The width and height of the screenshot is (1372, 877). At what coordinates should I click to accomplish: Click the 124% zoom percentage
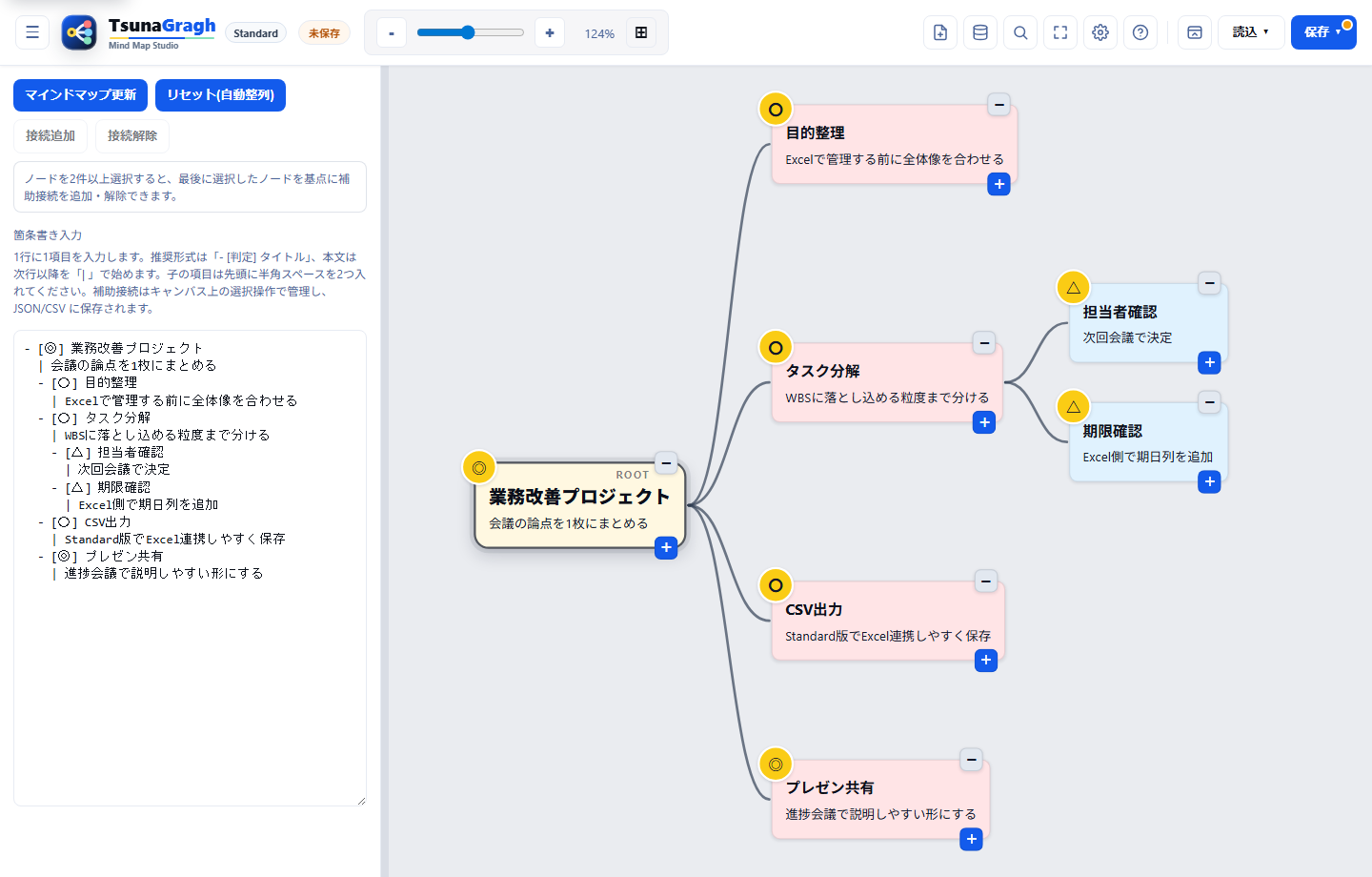599,33
